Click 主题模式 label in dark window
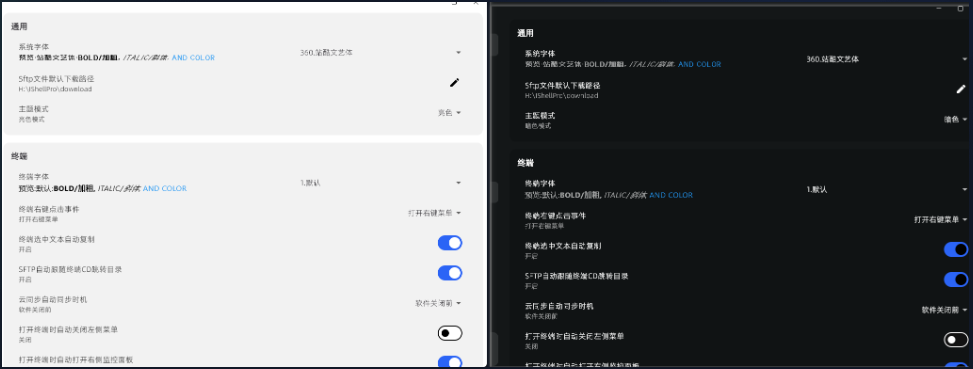973x369 pixels. 540,116
